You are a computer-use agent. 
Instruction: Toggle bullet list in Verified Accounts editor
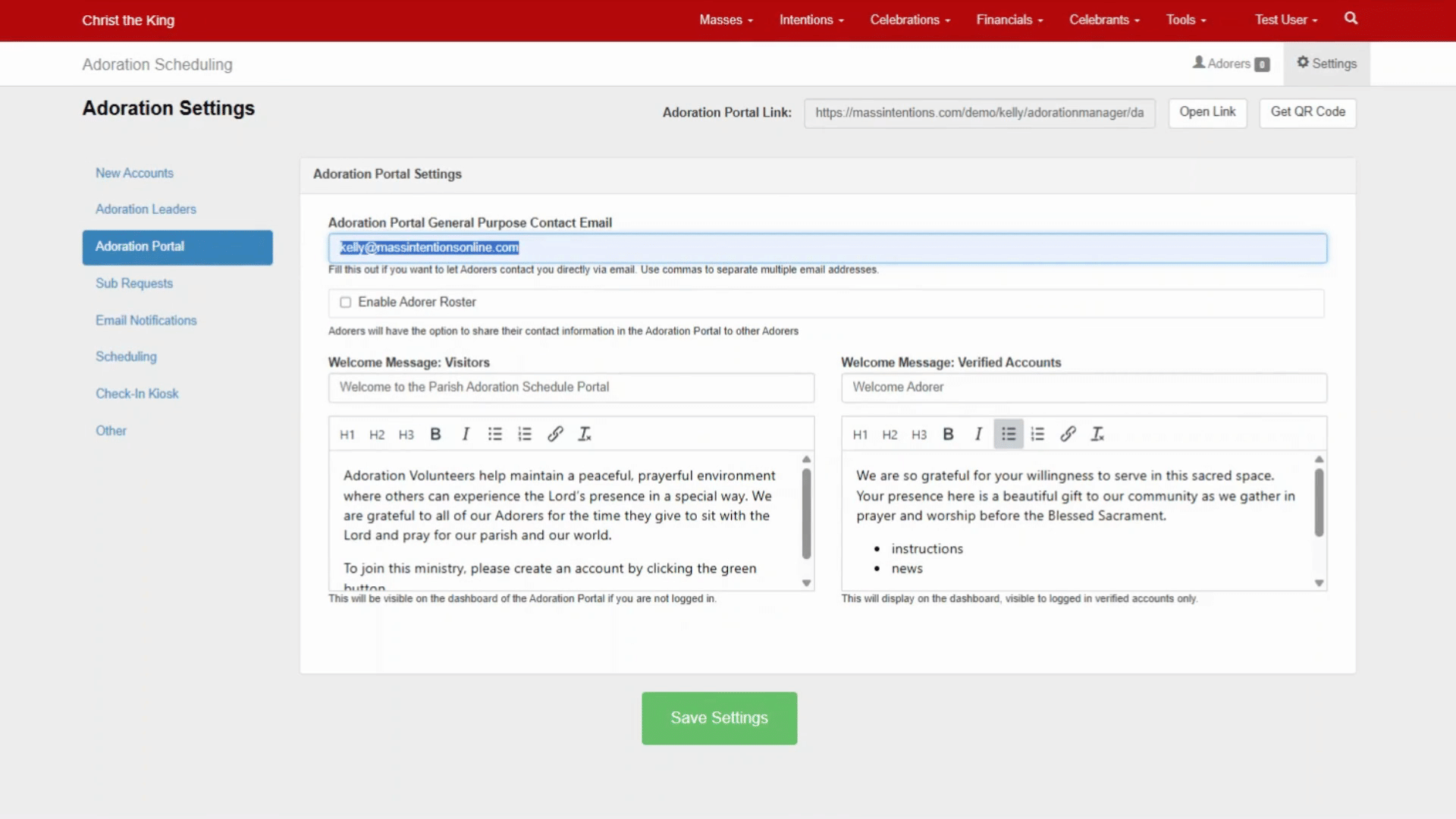pyautogui.click(x=1009, y=435)
